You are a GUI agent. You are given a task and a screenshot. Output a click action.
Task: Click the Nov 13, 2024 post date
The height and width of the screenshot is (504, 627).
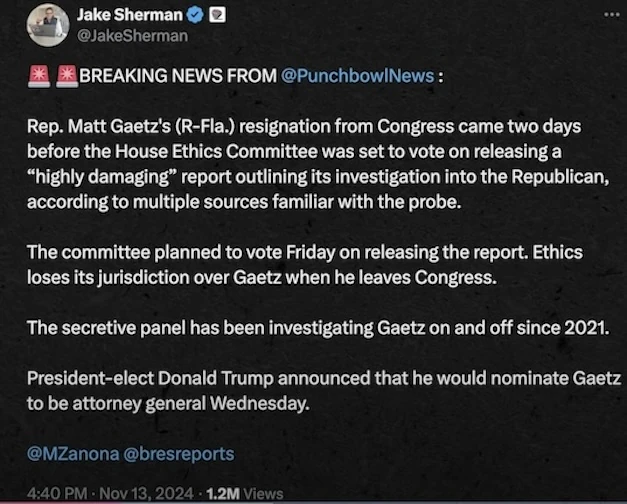148,492
